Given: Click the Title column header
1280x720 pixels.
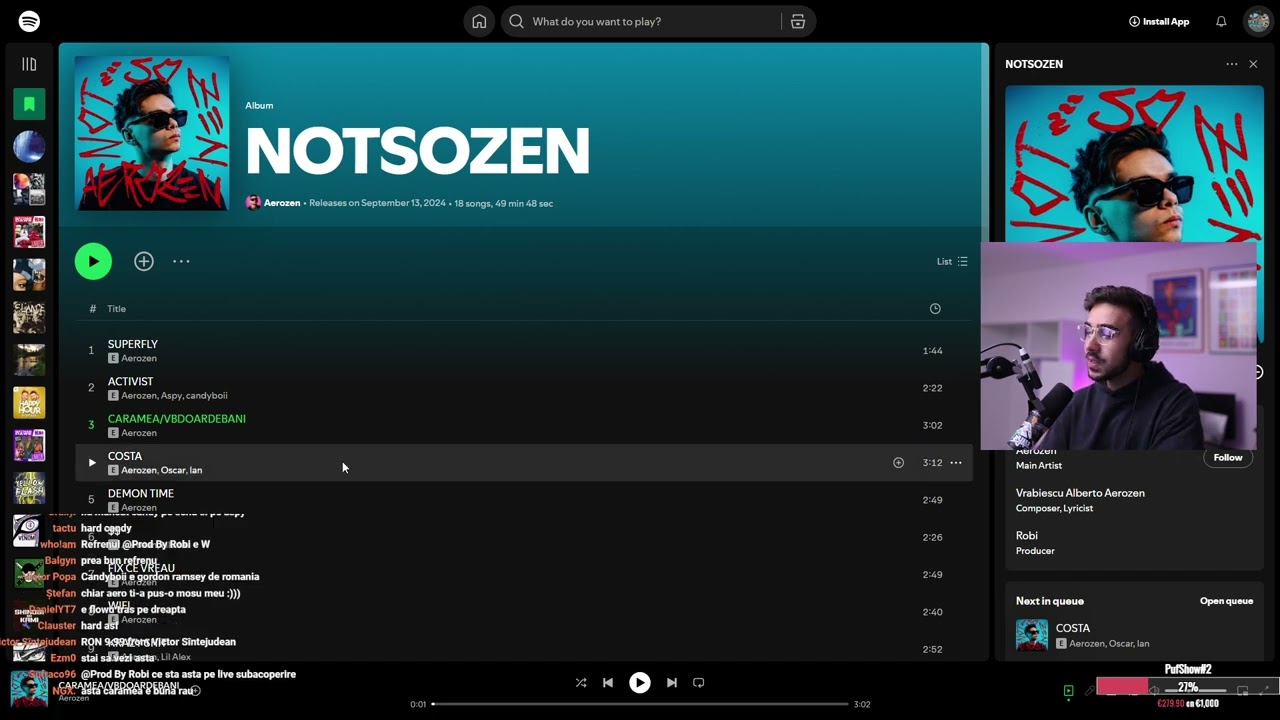Looking at the screenshot, I should click(x=117, y=309).
